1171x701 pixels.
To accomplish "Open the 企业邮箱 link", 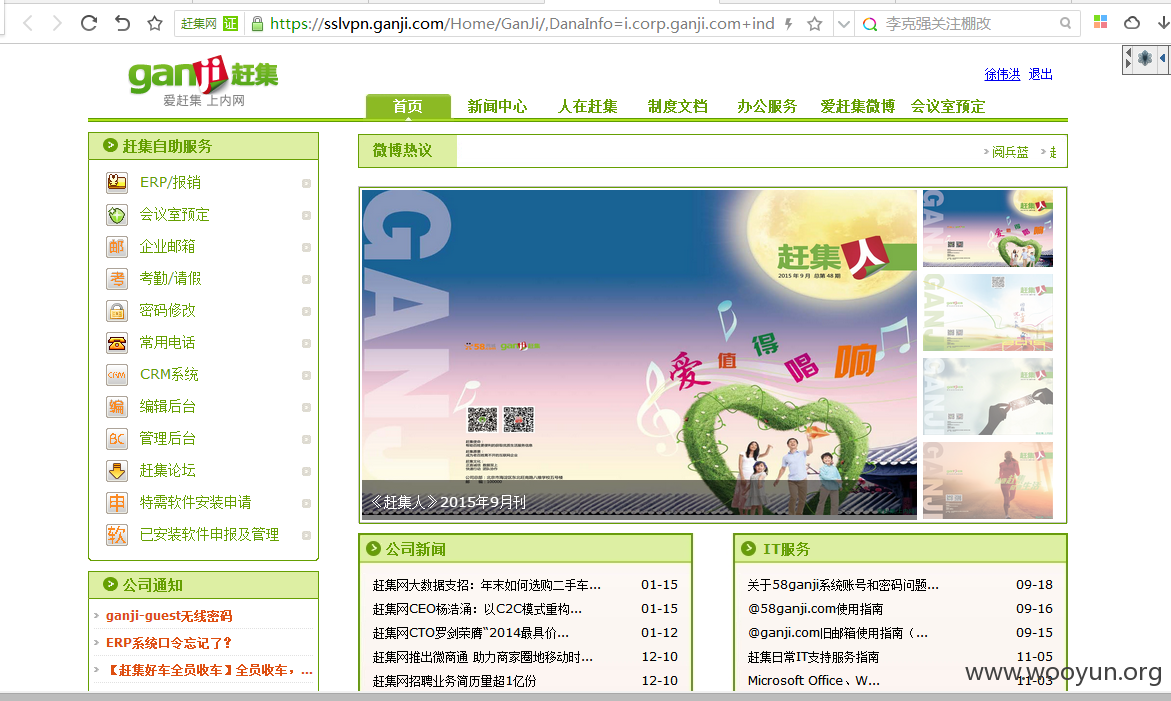I will click(x=167, y=246).
